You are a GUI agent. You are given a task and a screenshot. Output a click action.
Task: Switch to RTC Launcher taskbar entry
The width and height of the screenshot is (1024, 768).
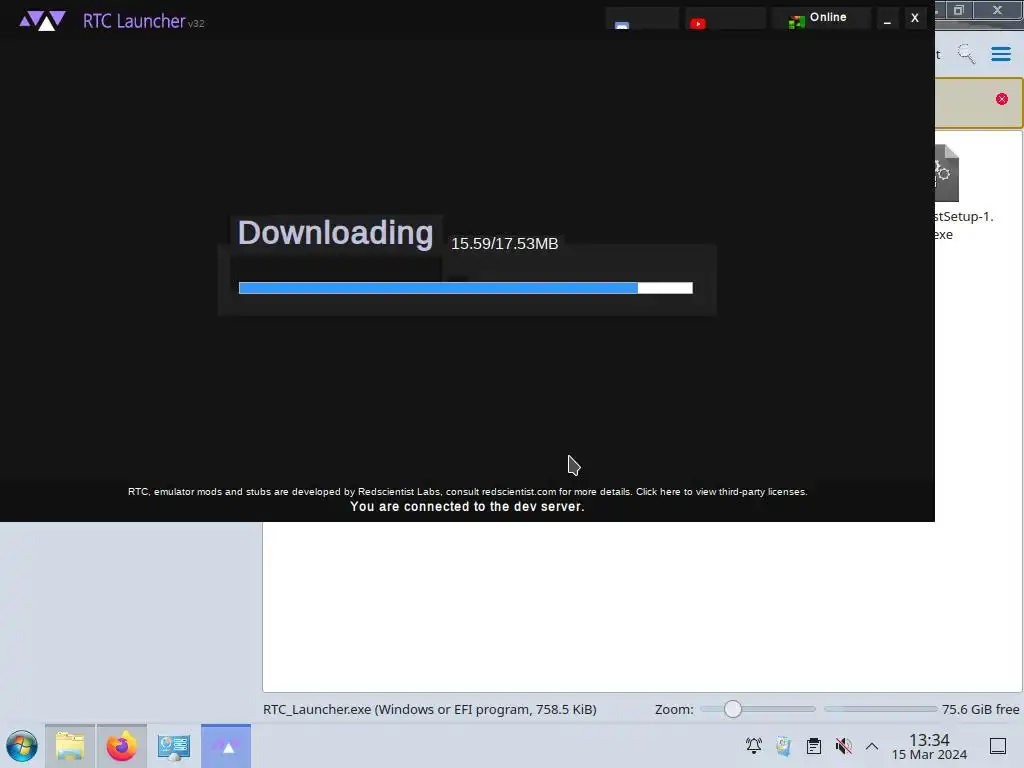(x=226, y=746)
